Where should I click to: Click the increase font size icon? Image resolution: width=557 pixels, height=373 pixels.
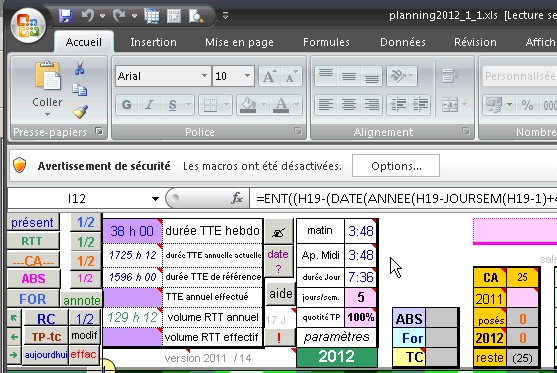pos(269,76)
